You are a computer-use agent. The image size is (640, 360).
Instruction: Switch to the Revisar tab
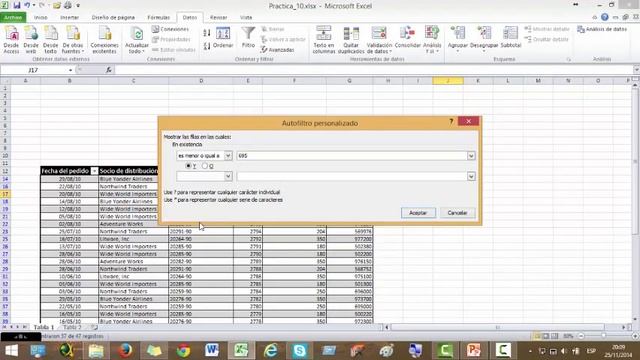(218, 18)
